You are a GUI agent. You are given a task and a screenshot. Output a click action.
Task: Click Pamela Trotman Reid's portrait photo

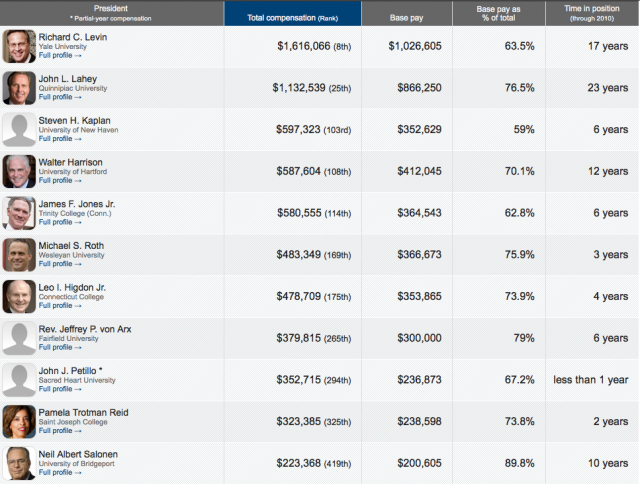coord(19,422)
